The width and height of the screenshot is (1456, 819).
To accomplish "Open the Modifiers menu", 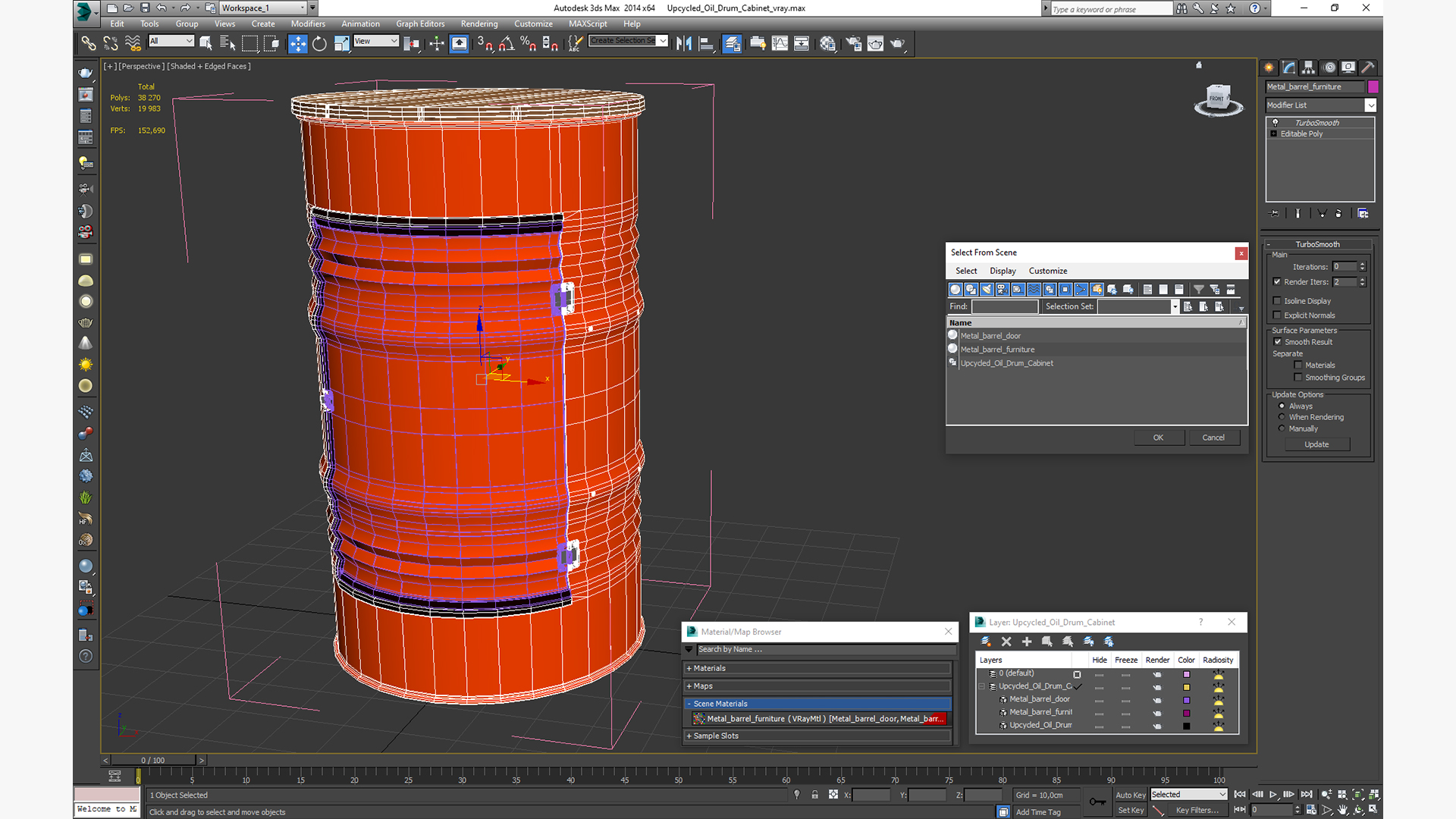I will (x=308, y=24).
